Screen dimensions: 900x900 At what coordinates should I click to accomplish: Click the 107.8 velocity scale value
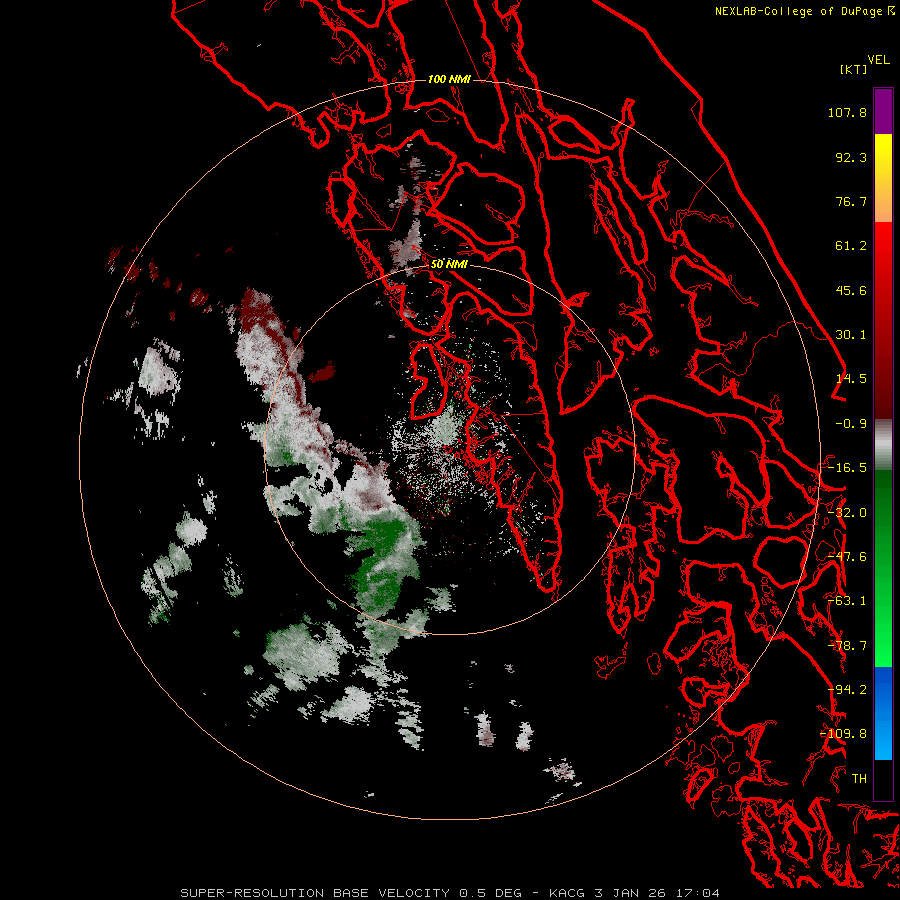click(x=847, y=112)
